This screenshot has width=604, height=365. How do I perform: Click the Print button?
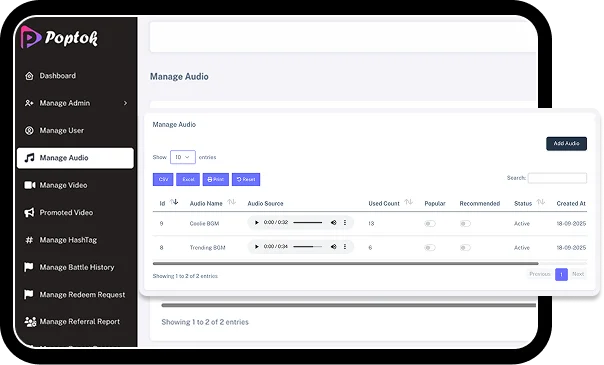tap(216, 179)
